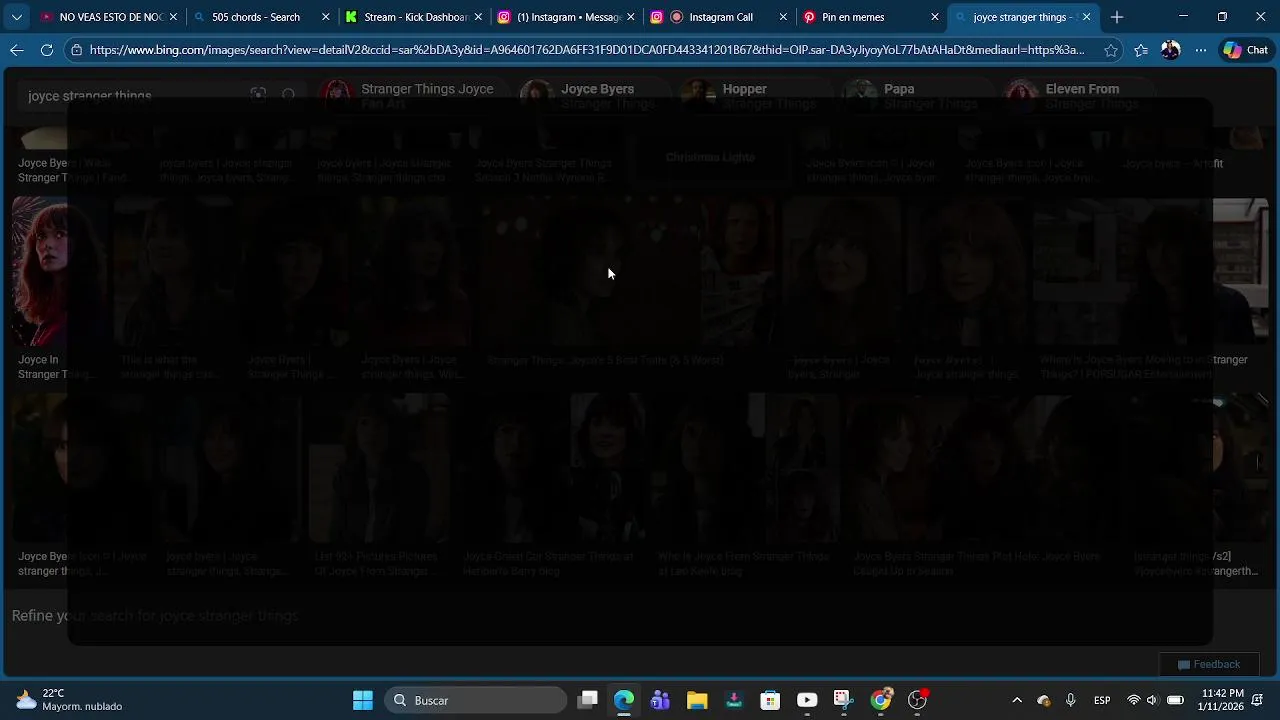Viewport: 1280px width, 720px height.
Task: Open the Feedback link
Action: [1208, 664]
